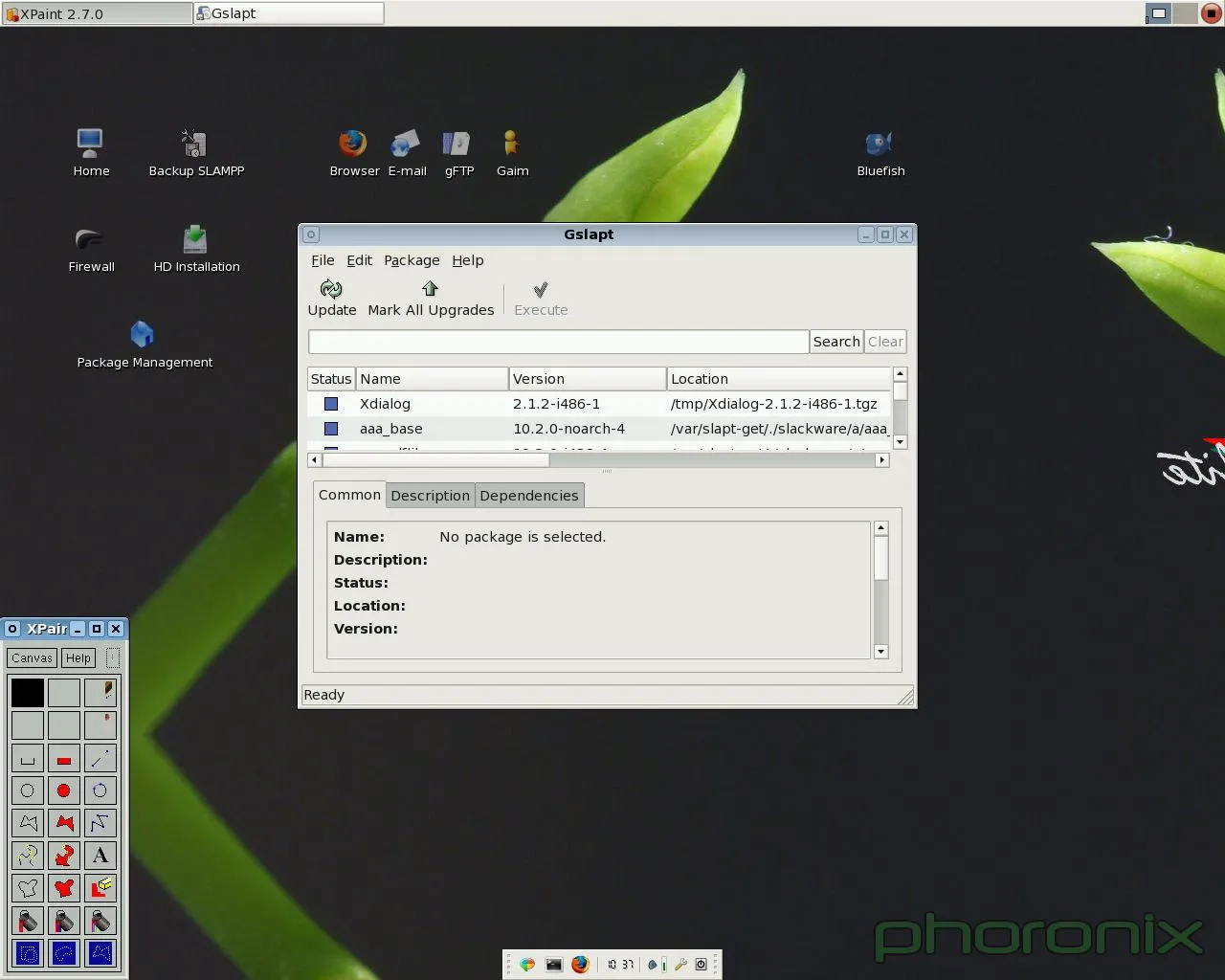Click the terminal icon in bottom panel

point(553,964)
